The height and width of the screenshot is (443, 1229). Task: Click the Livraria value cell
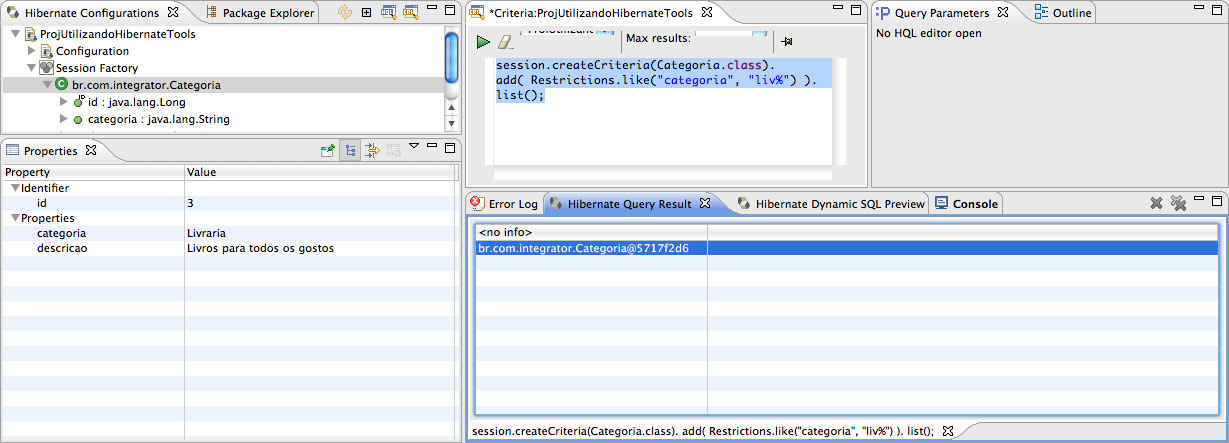coord(206,232)
